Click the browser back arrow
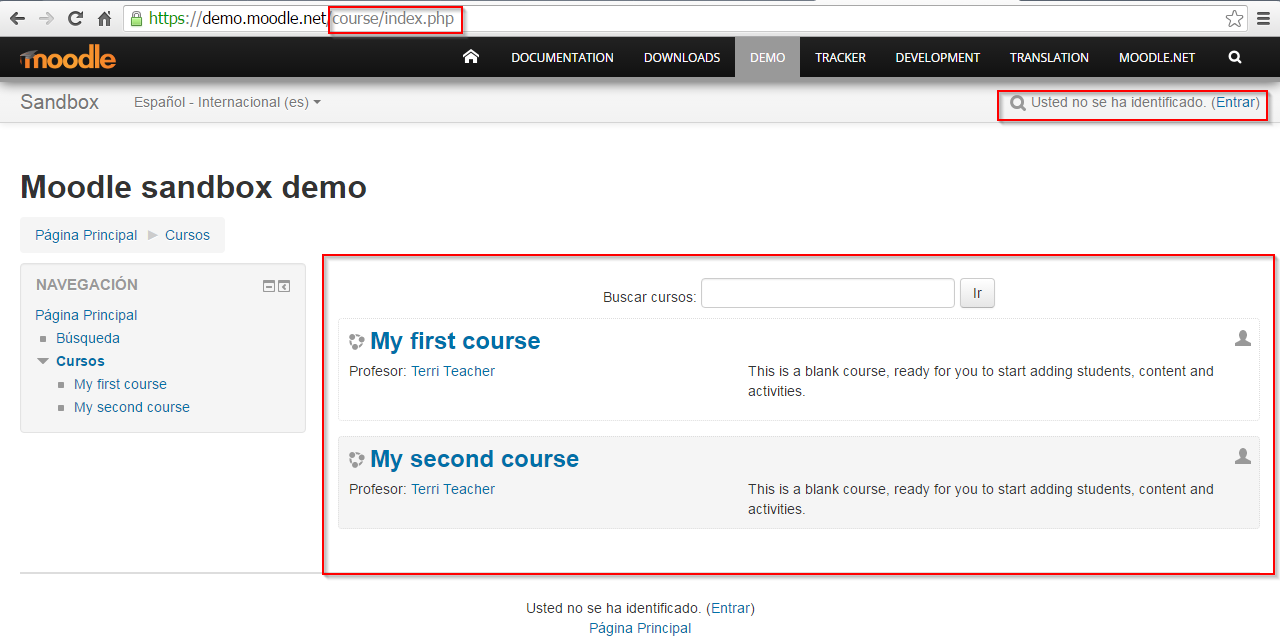This screenshot has height=644, width=1280. coord(17,18)
